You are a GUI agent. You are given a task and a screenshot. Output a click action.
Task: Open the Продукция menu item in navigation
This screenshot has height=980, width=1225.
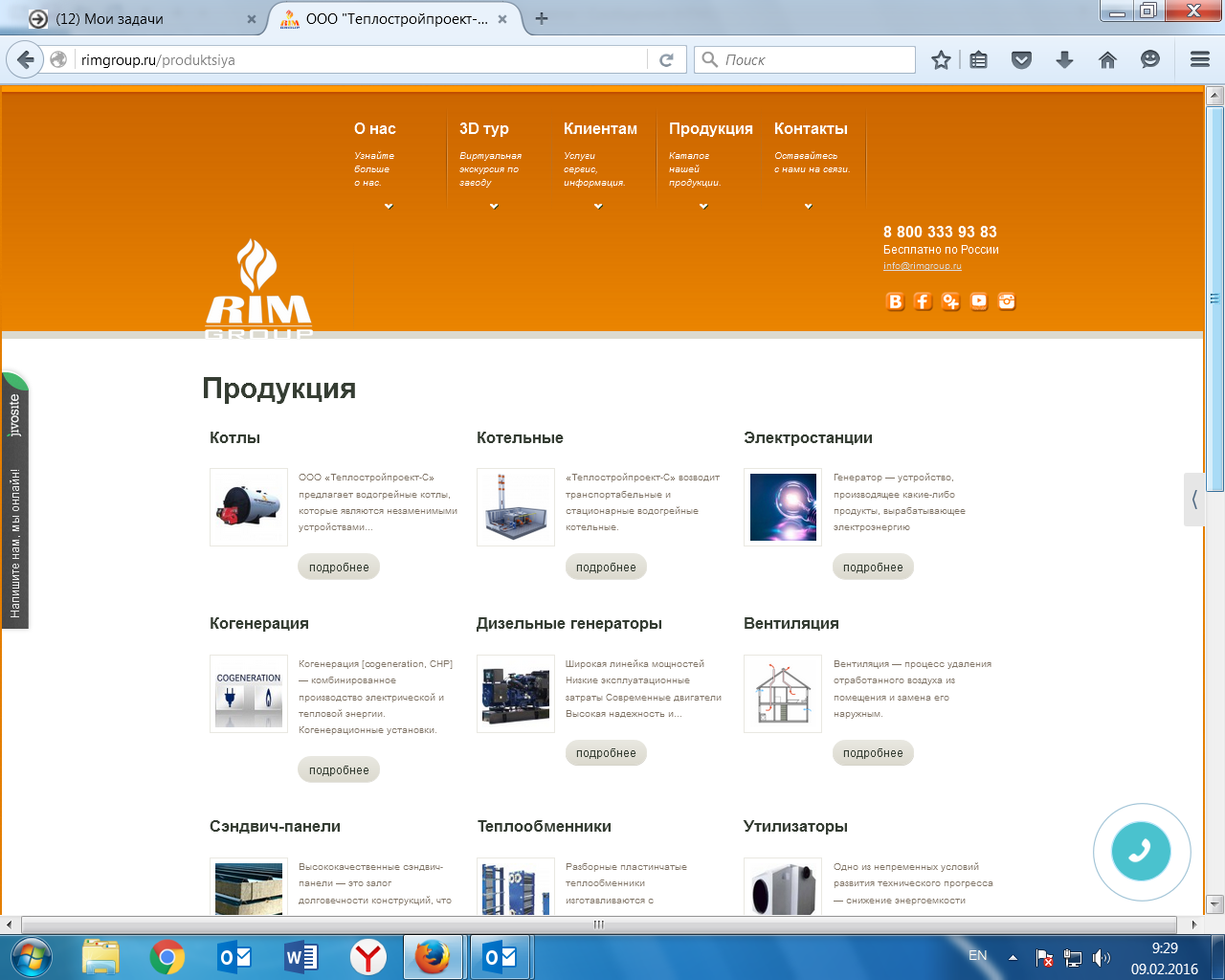(711, 128)
